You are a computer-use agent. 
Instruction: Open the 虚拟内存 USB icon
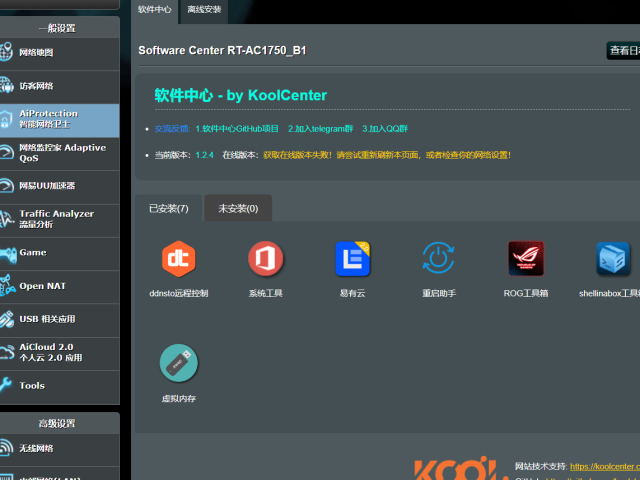178,363
